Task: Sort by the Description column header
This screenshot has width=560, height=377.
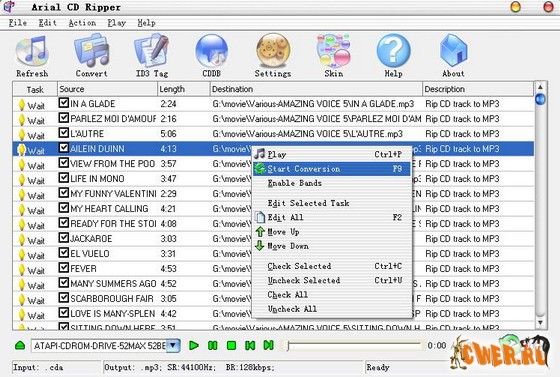Action: (x=478, y=89)
